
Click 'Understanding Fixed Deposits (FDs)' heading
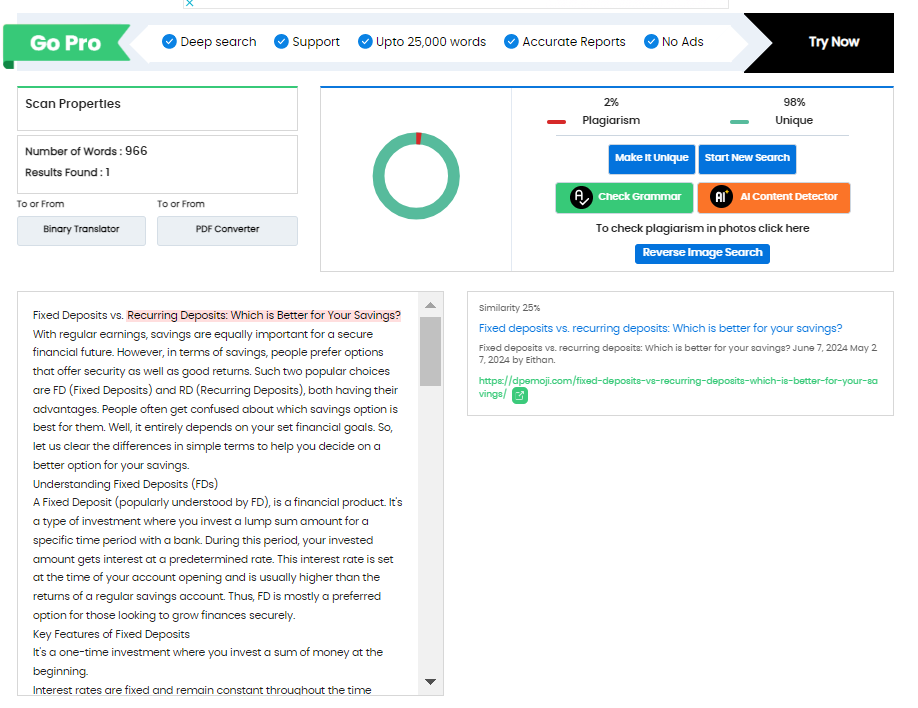[x=125, y=484]
